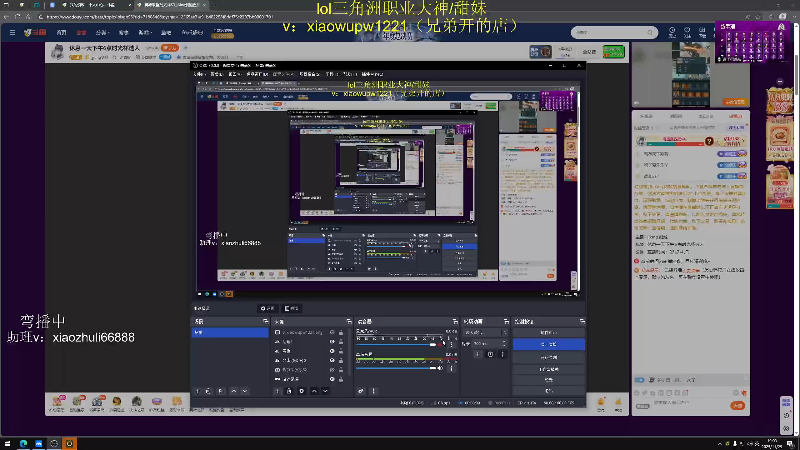Open the audio mixer toolbar three-dot menu
Viewport: 800px width, 450px height.
coord(373,391)
